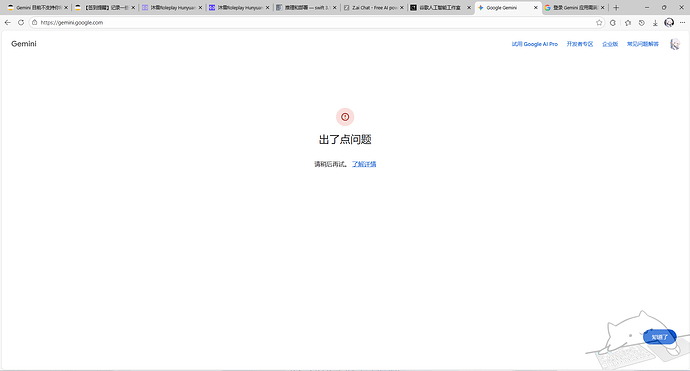
Task: Open the browser profile avatar in toolbar
Action: tap(669, 22)
